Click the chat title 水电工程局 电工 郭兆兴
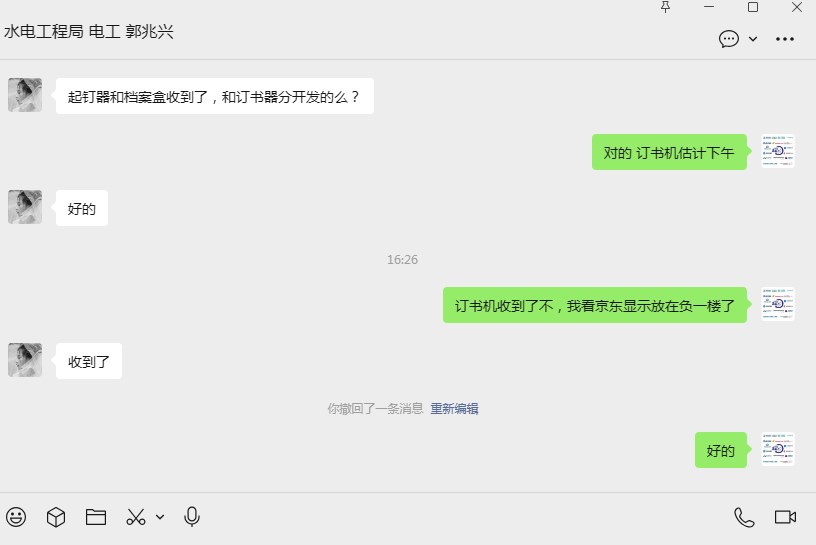Image resolution: width=816 pixels, height=545 pixels. click(x=88, y=32)
